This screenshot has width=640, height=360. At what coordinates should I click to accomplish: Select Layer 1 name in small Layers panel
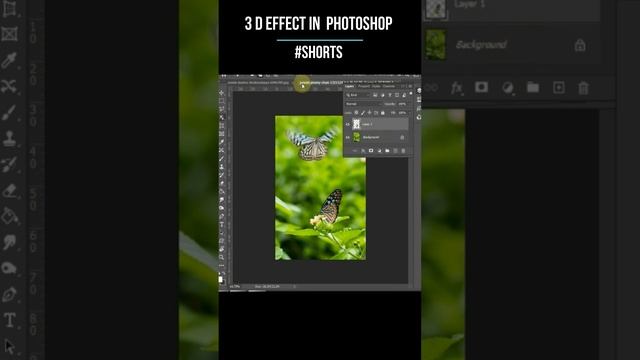[x=367, y=124]
